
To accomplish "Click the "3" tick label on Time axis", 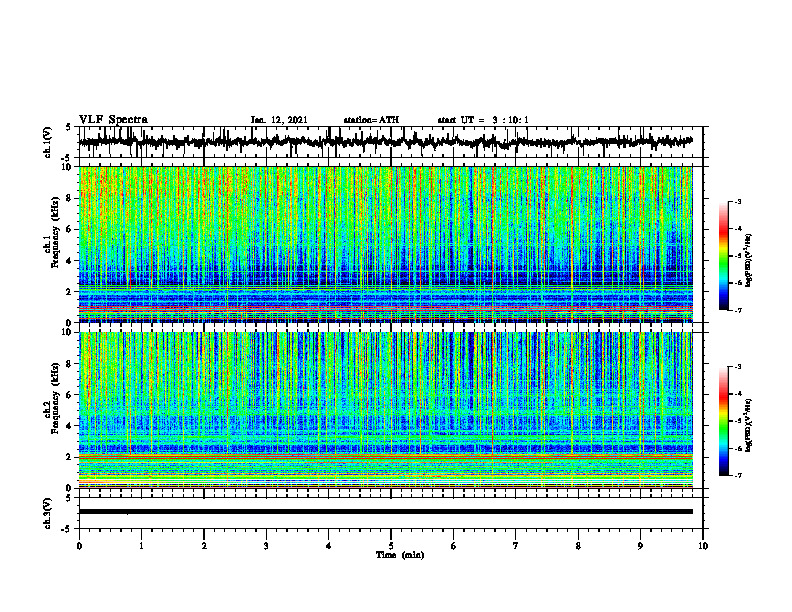I will point(266,546).
